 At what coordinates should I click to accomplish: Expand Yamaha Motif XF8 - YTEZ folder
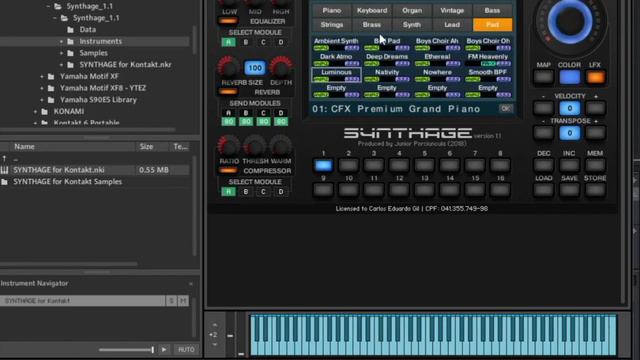[42, 88]
